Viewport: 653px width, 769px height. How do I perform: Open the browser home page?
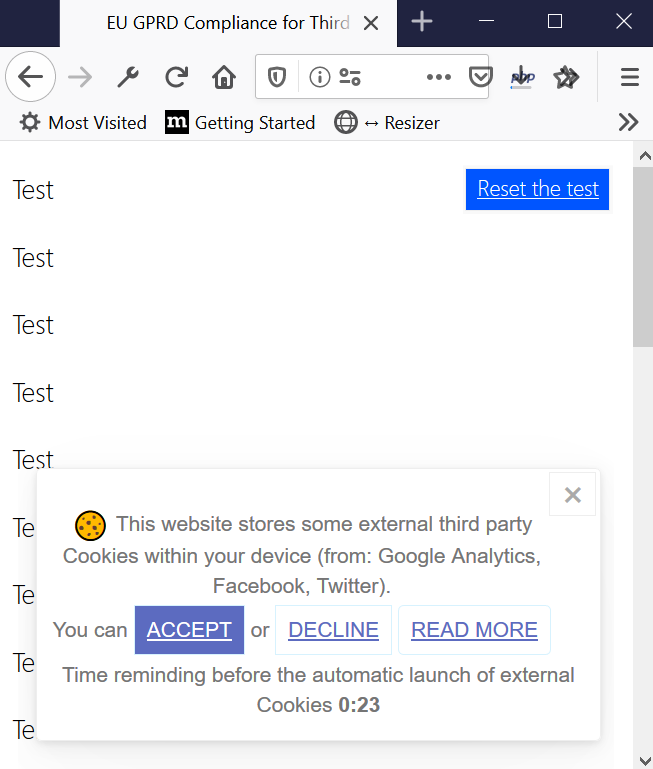[x=224, y=77]
